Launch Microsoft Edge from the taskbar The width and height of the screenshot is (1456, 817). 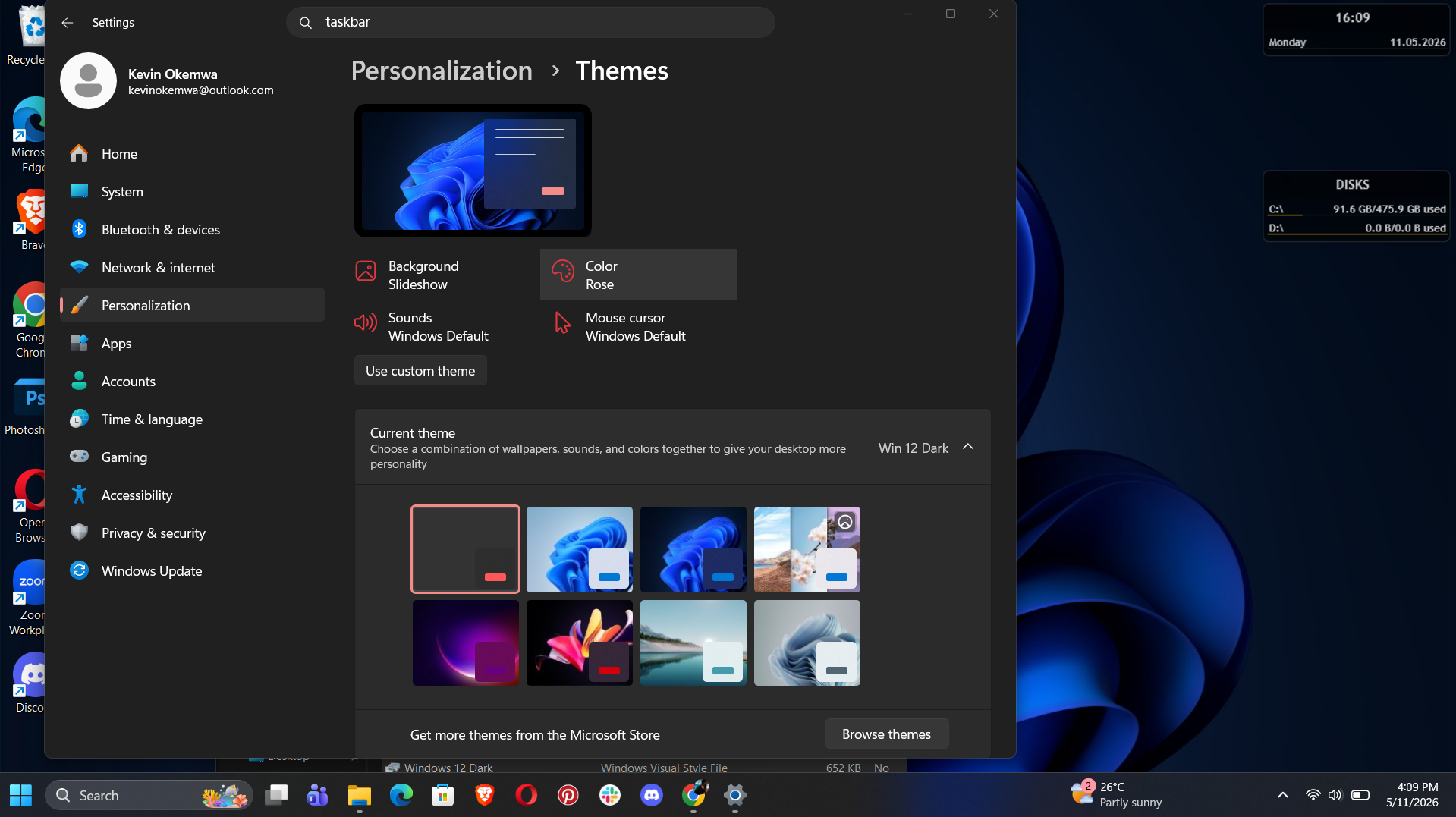[401, 795]
